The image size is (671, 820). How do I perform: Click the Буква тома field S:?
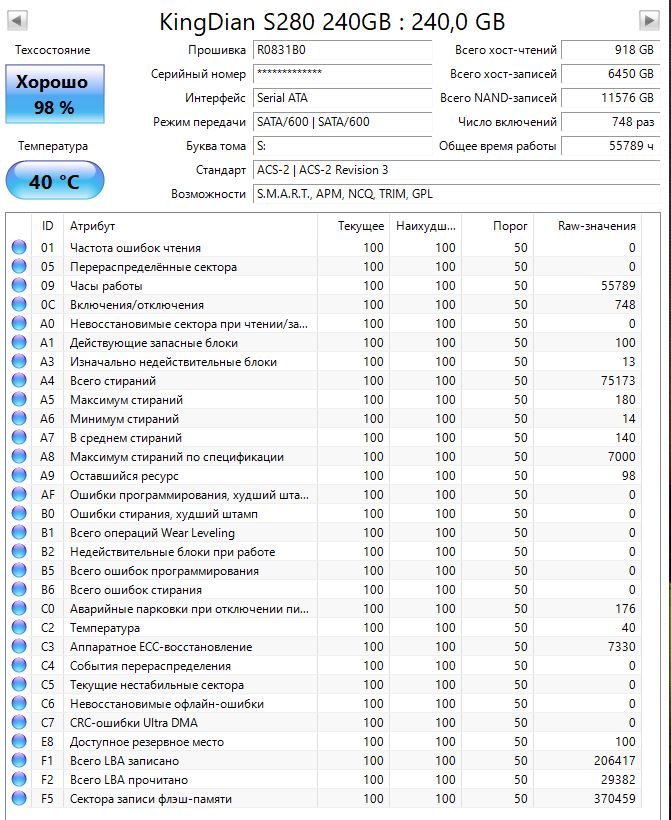click(343, 146)
